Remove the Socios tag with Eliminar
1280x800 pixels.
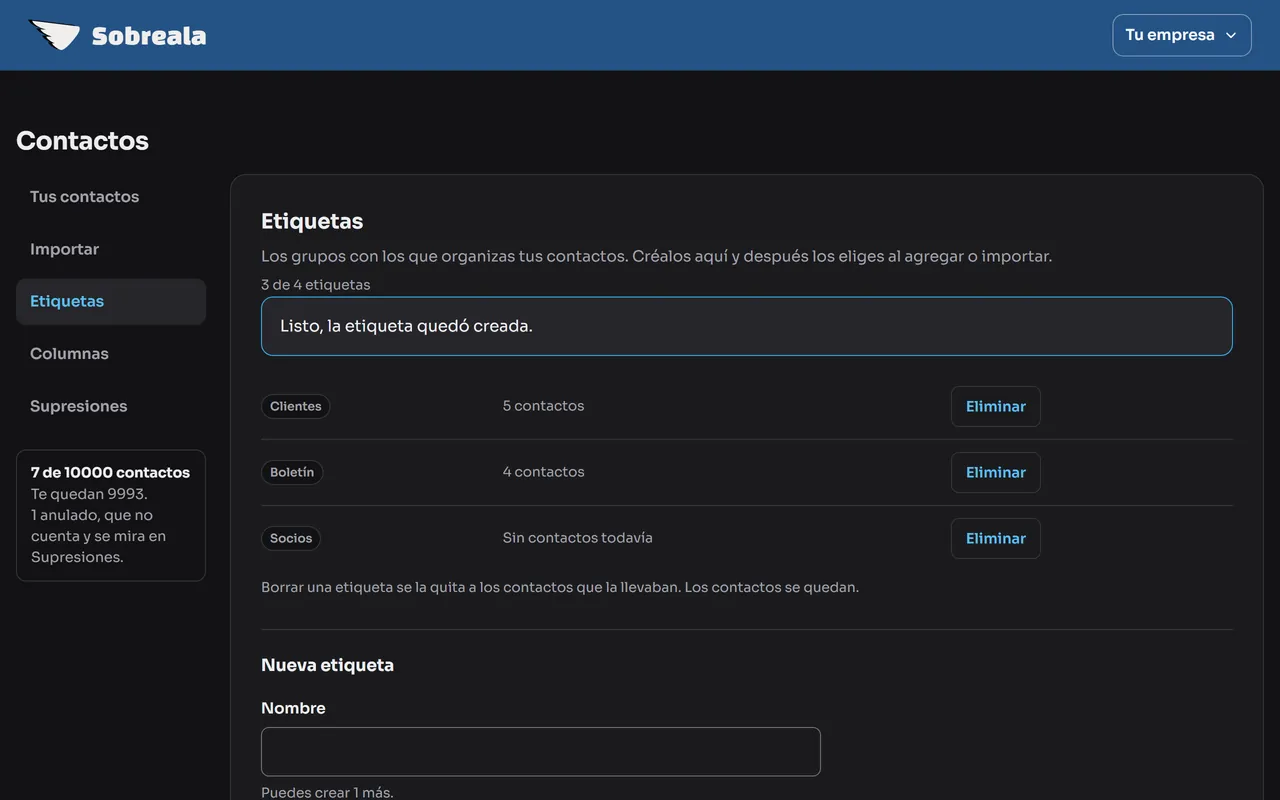[x=996, y=538]
